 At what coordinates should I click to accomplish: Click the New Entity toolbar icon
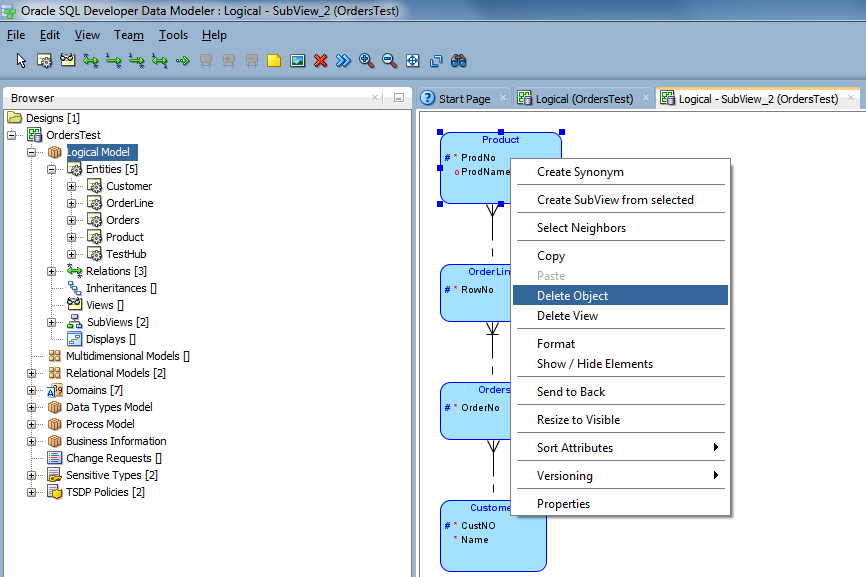point(44,61)
